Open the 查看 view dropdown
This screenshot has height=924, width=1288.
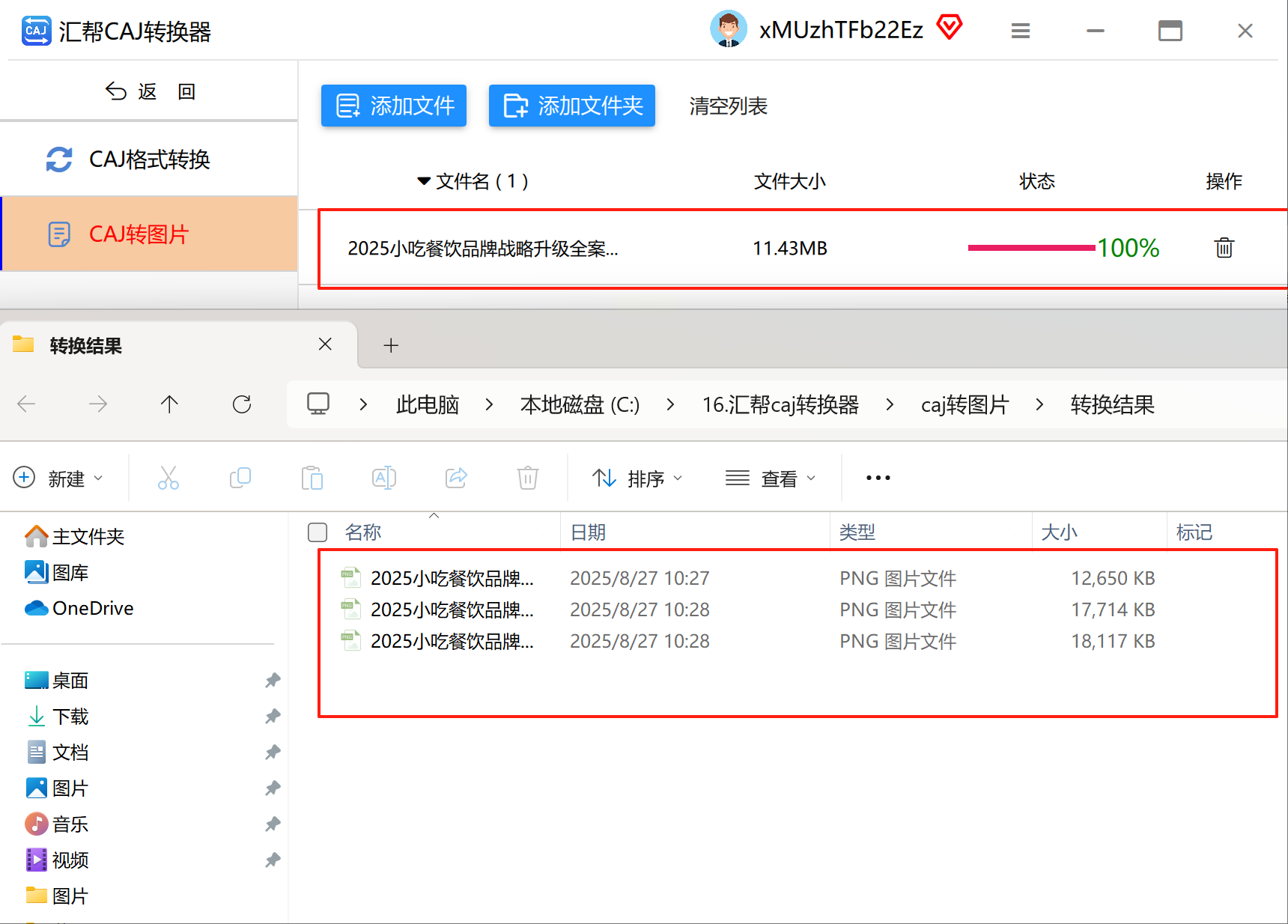771,478
